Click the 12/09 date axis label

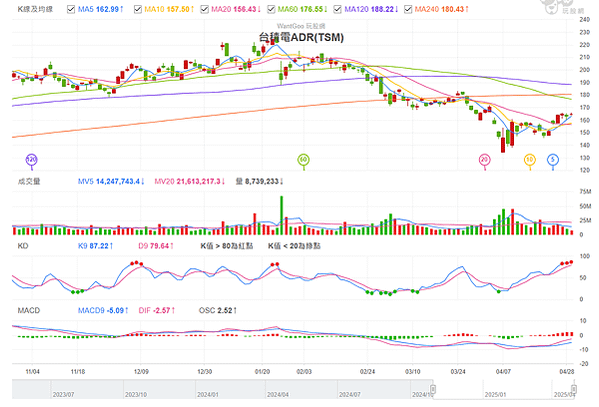point(141,371)
